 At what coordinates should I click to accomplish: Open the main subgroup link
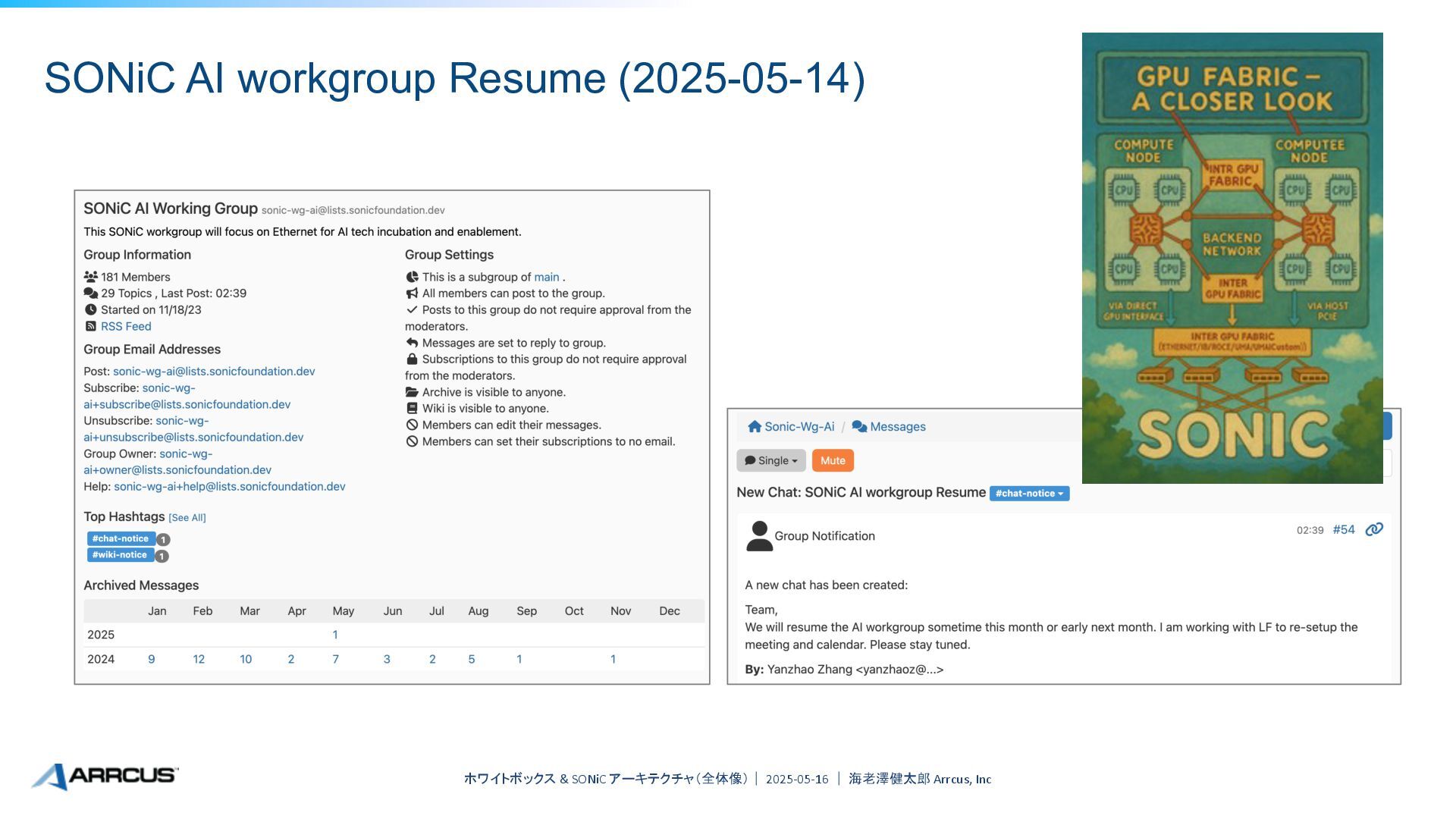pos(546,277)
